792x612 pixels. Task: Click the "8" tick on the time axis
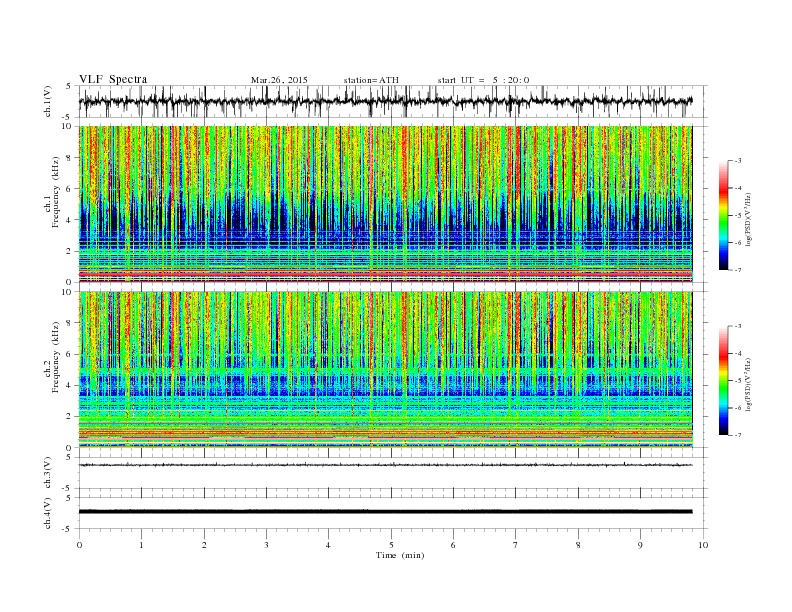(x=578, y=545)
